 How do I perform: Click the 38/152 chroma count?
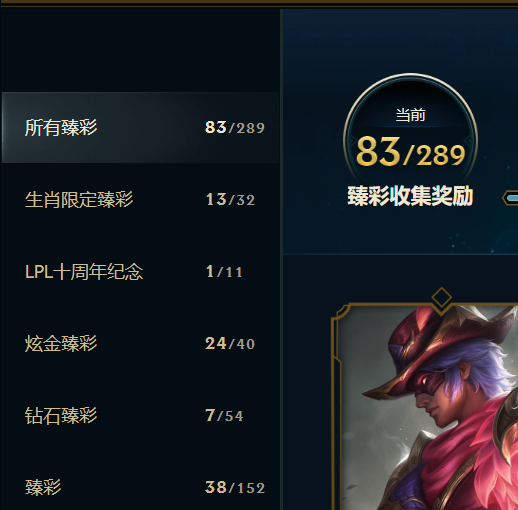coord(235,488)
